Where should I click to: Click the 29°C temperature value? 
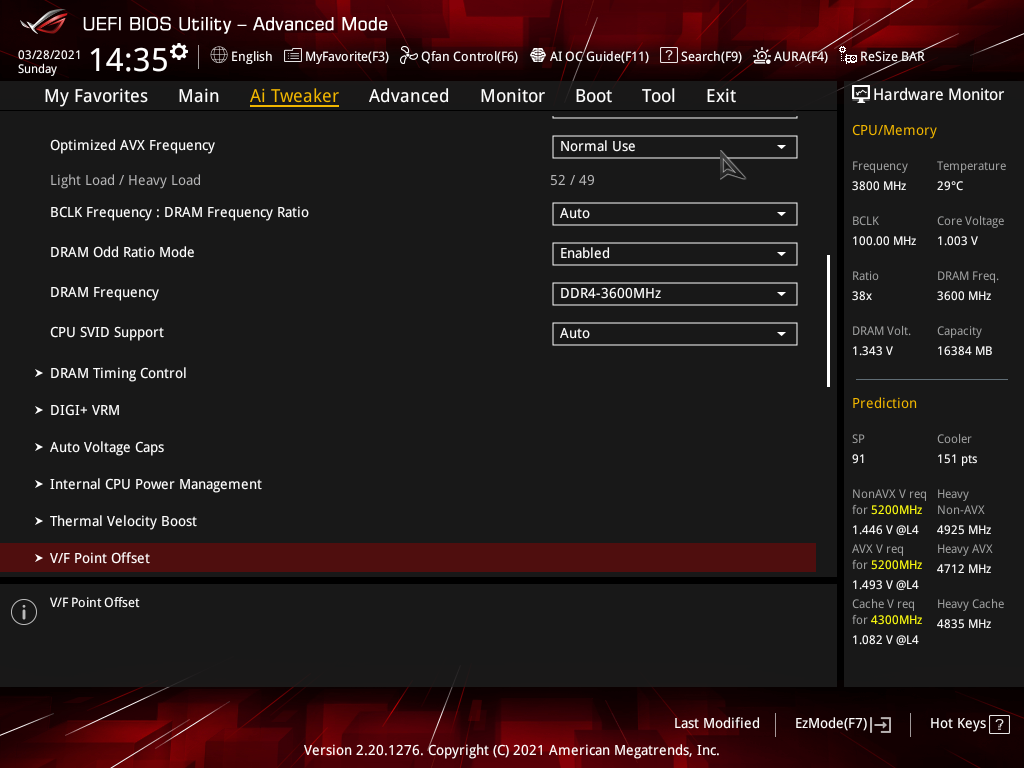point(950,186)
